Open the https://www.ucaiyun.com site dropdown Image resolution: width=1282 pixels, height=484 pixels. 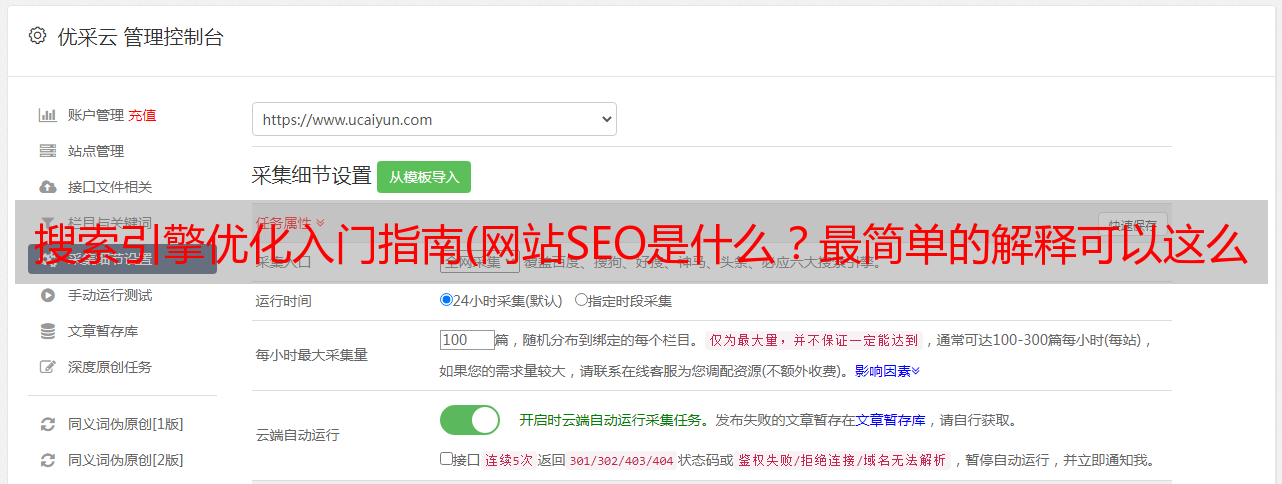434,119
